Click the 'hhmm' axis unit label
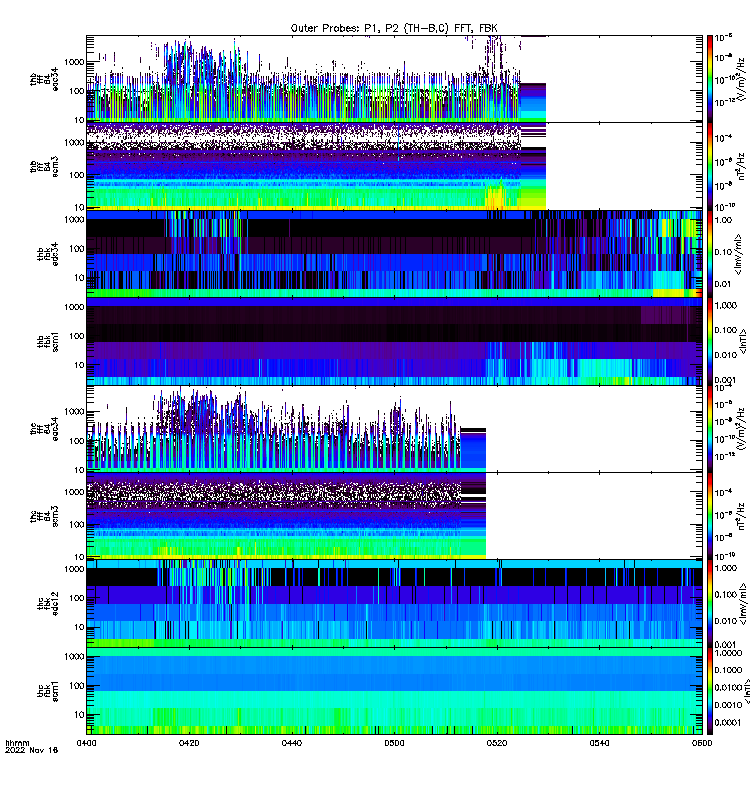 (17, 743)
